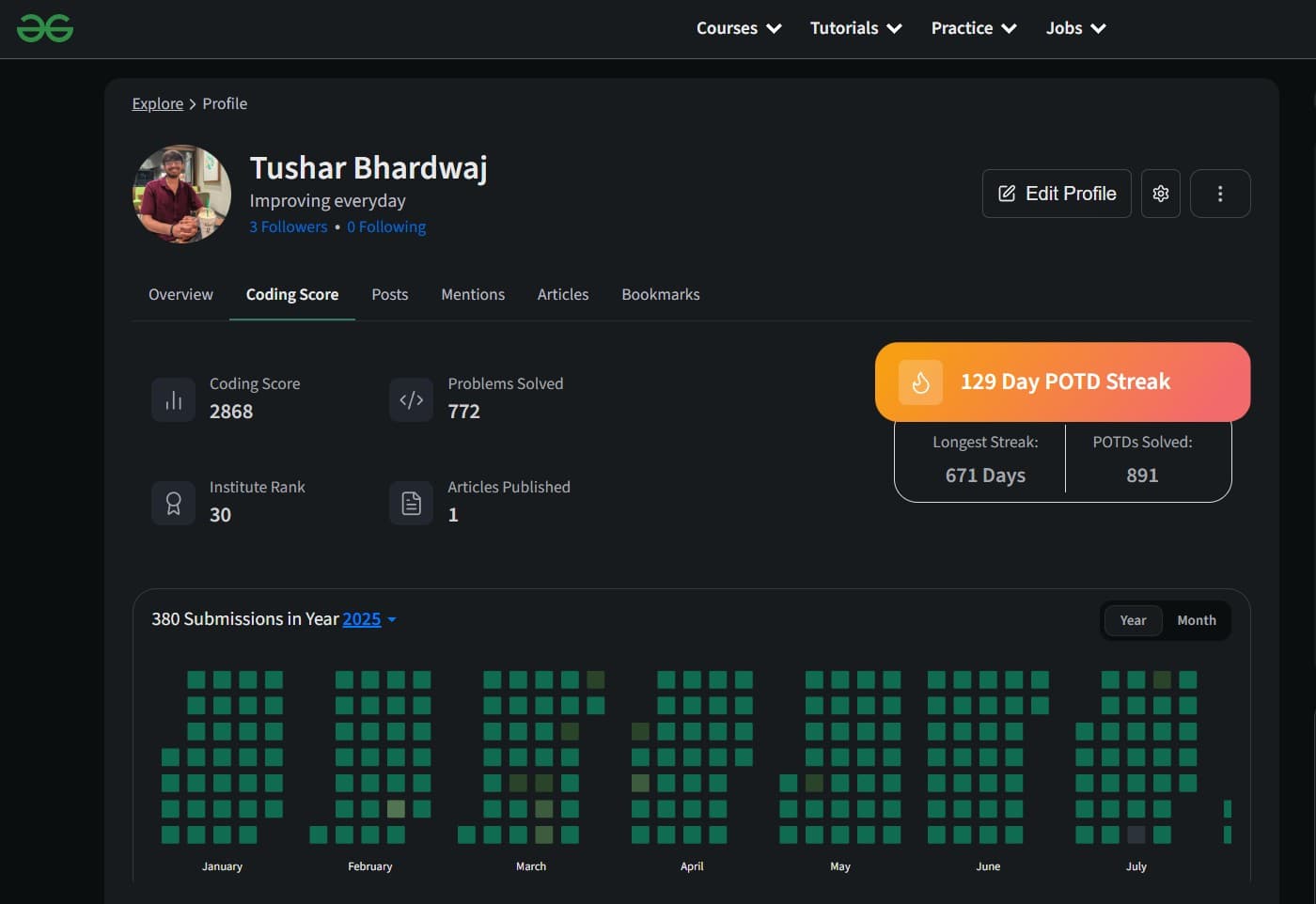Switch submissions view to Year

[x=1133, y=620]
